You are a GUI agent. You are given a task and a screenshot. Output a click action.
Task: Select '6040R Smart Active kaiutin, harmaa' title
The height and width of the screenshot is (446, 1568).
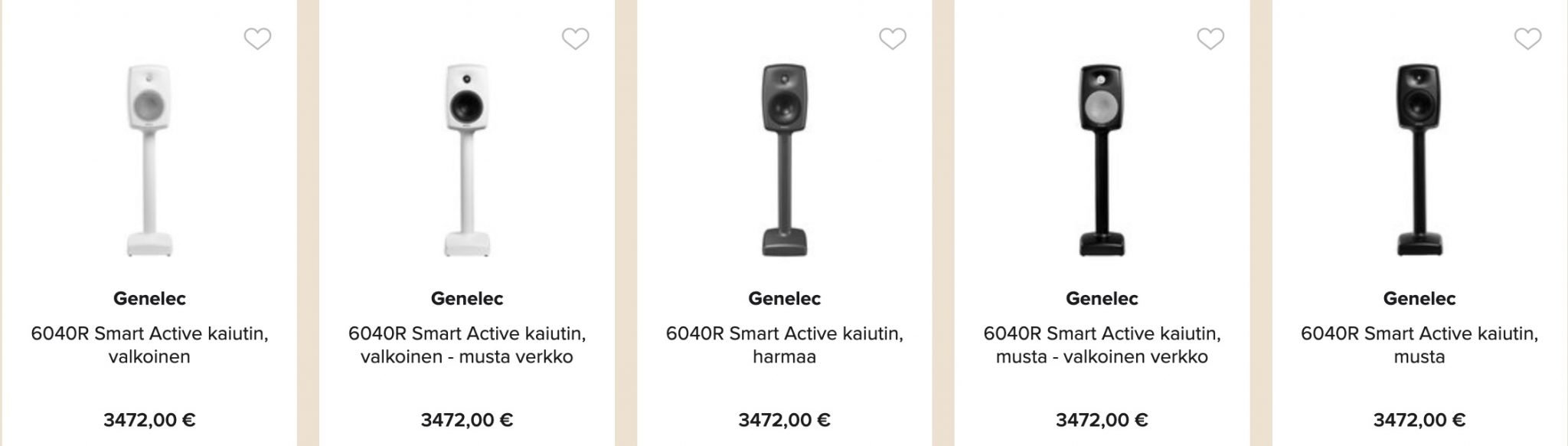pyautogui.click(x=785, y=346)
